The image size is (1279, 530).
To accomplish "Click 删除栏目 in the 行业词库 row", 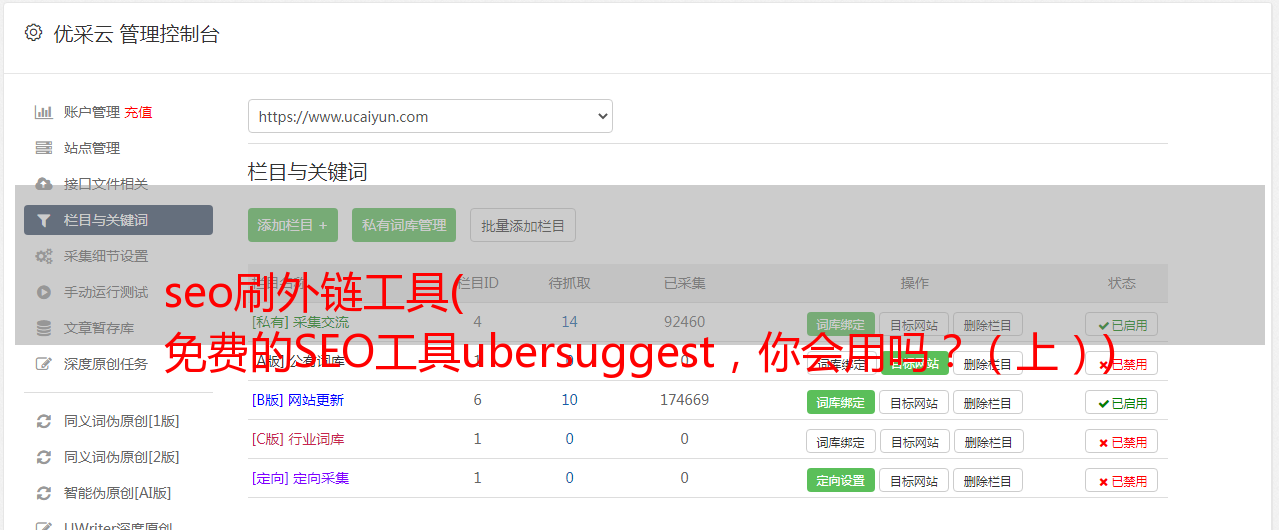I will (x=988, y=441).
